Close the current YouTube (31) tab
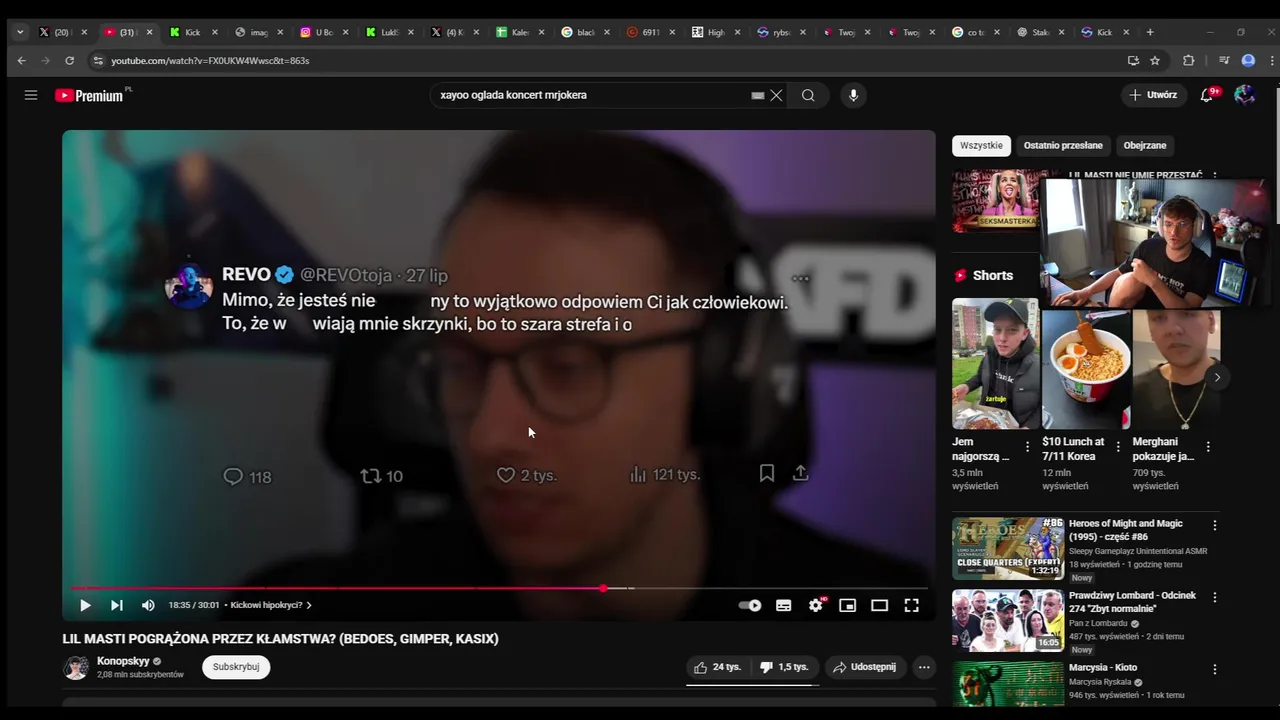This screenshot has width=1280, height=720. coord(150,32)
